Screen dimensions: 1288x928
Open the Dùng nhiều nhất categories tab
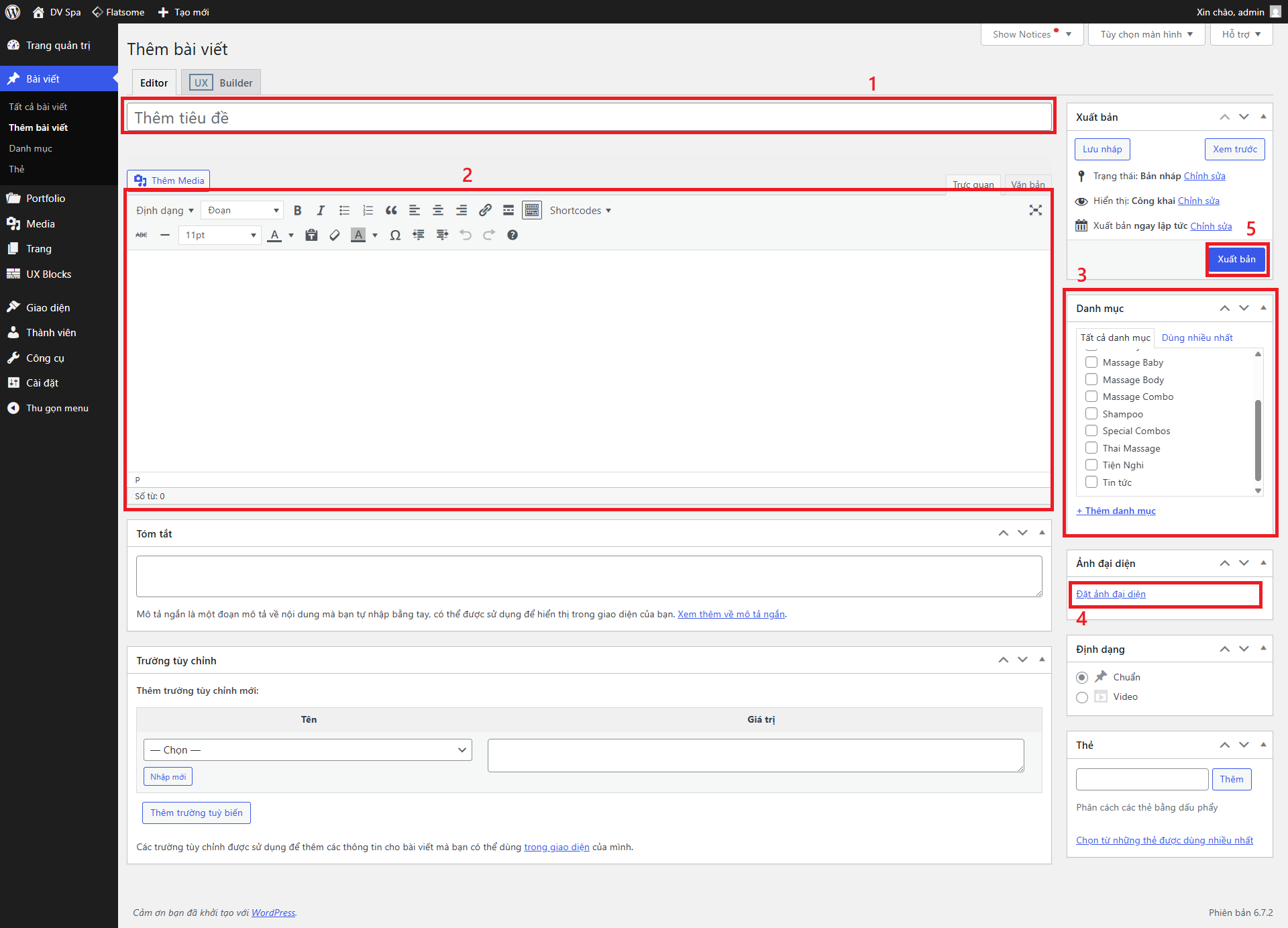click(x=1197, y=338)
